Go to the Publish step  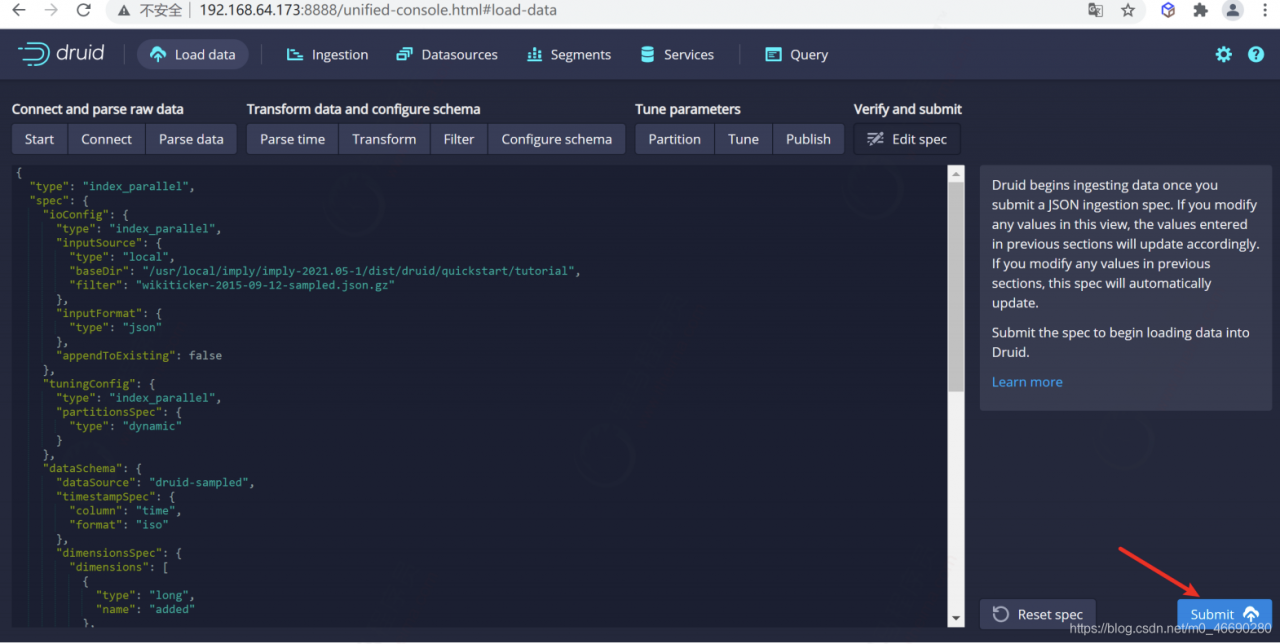tap(808, 139)
